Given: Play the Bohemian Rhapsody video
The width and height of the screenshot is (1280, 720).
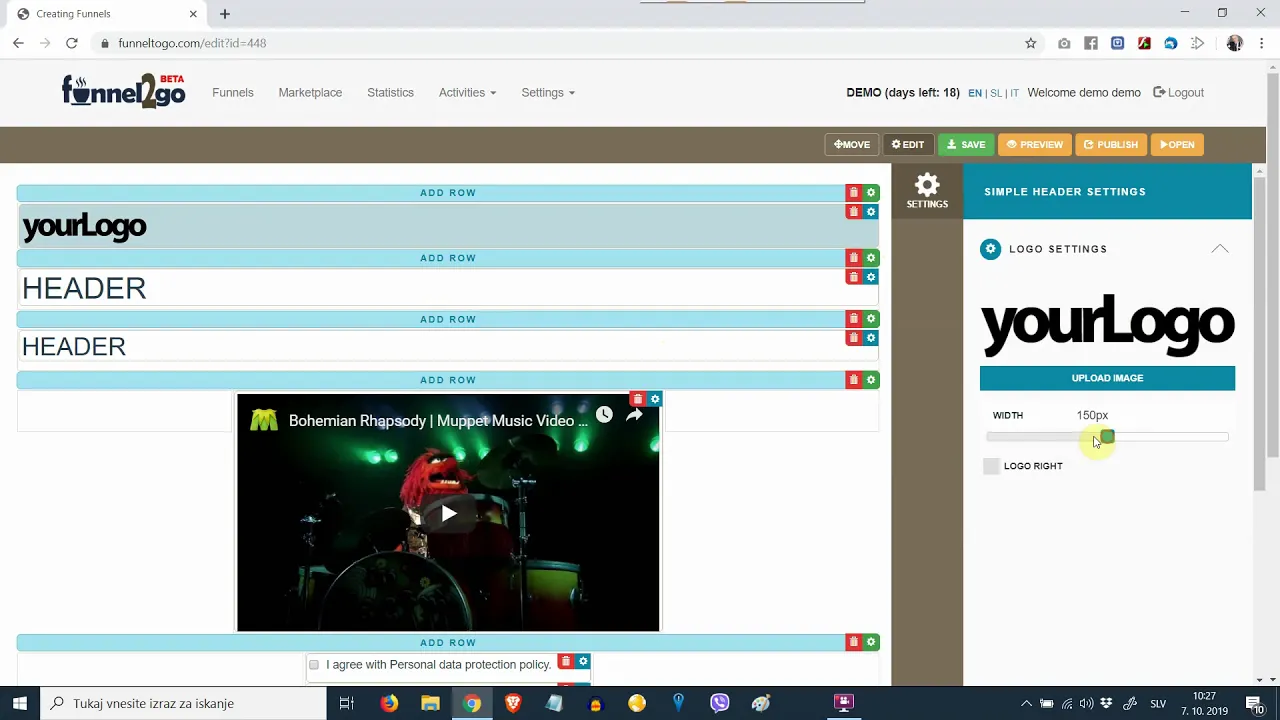Looking at the screenshot, I should (448, 513).
